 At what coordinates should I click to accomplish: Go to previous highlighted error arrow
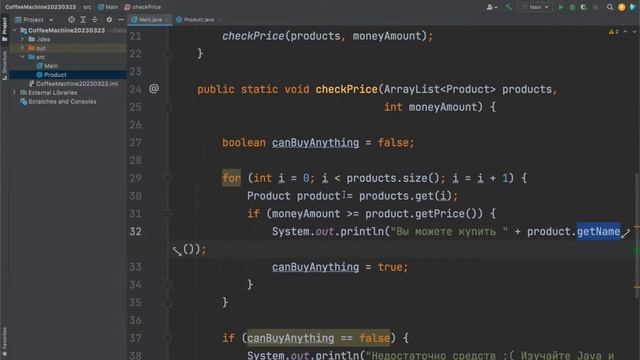[625, 31]
